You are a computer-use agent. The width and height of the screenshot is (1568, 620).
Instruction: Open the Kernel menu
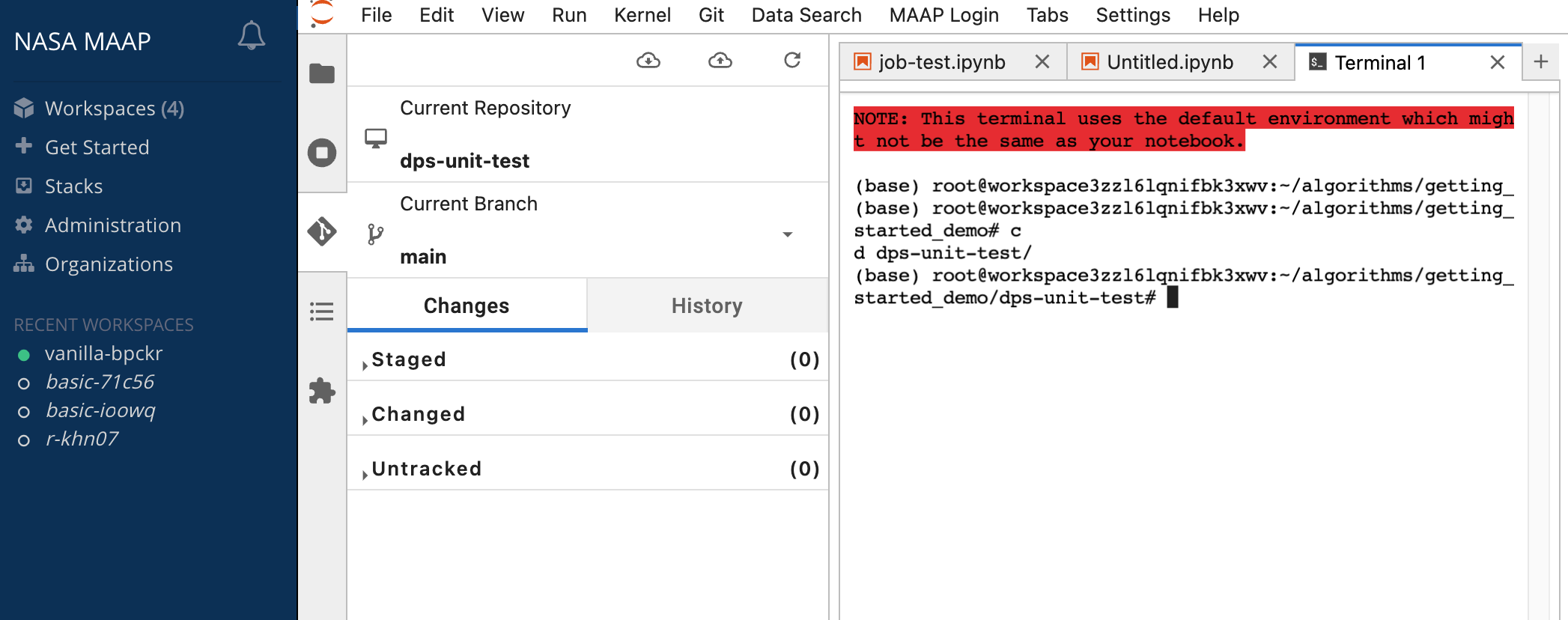(x=642, y=15)
